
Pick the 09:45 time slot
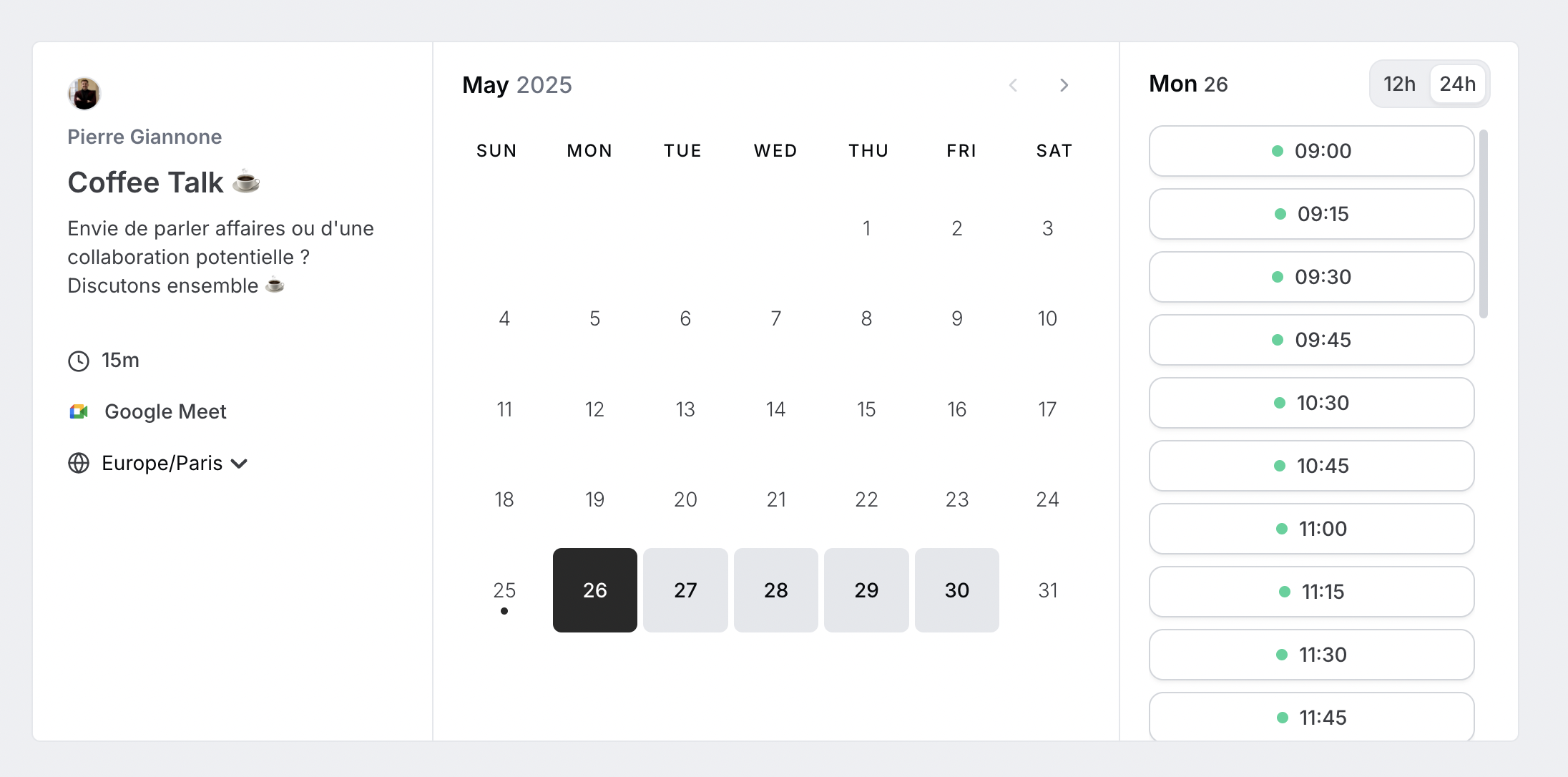1311,340
